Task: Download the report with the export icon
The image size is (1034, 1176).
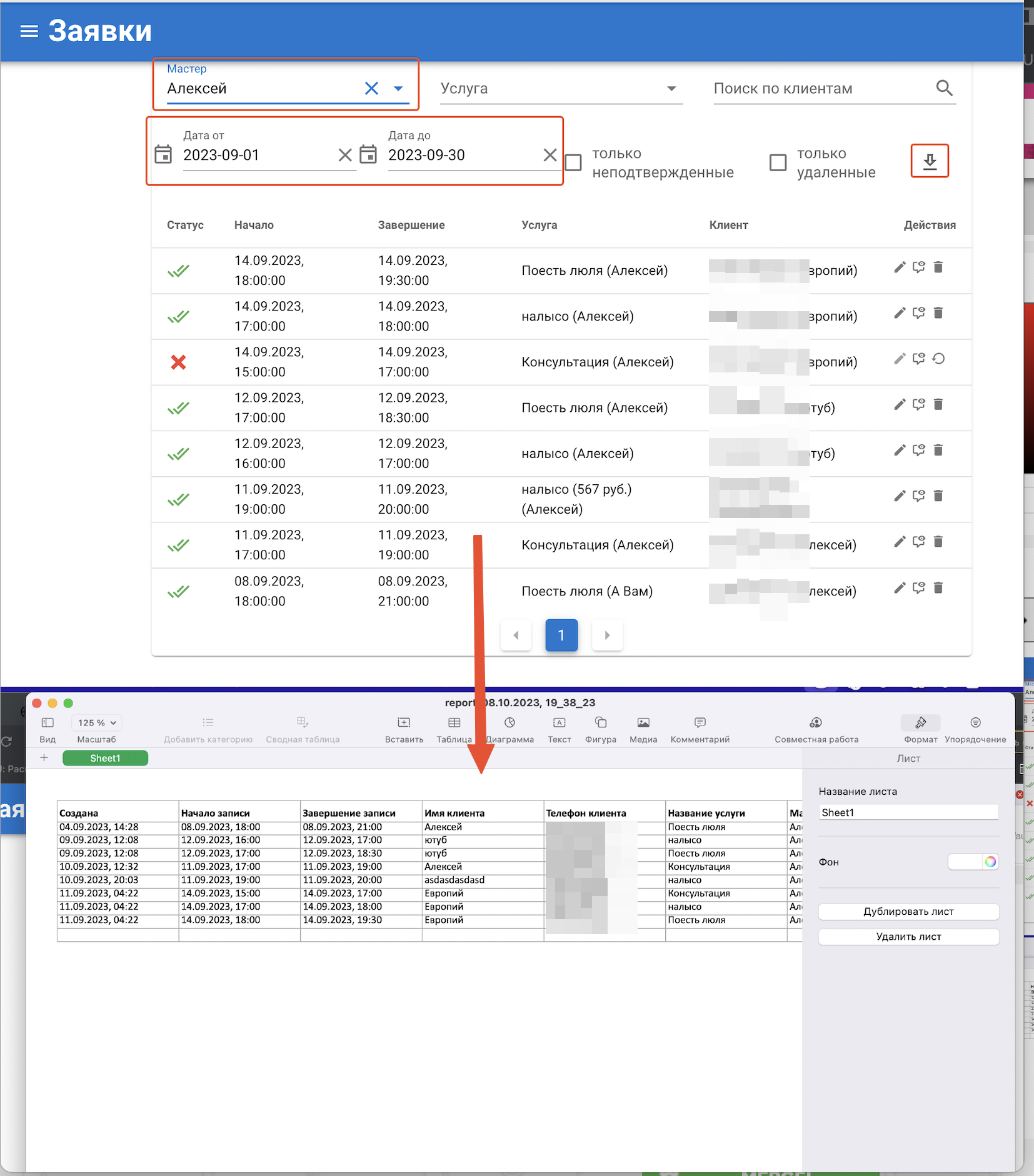Action: coord(930,161)
